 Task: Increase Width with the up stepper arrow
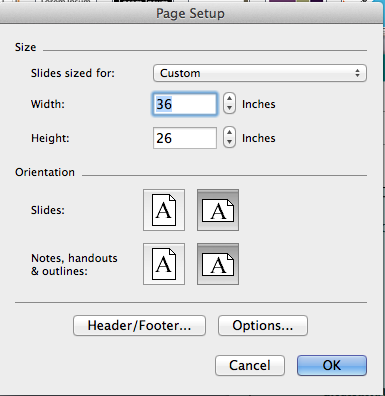pos(229,99)
